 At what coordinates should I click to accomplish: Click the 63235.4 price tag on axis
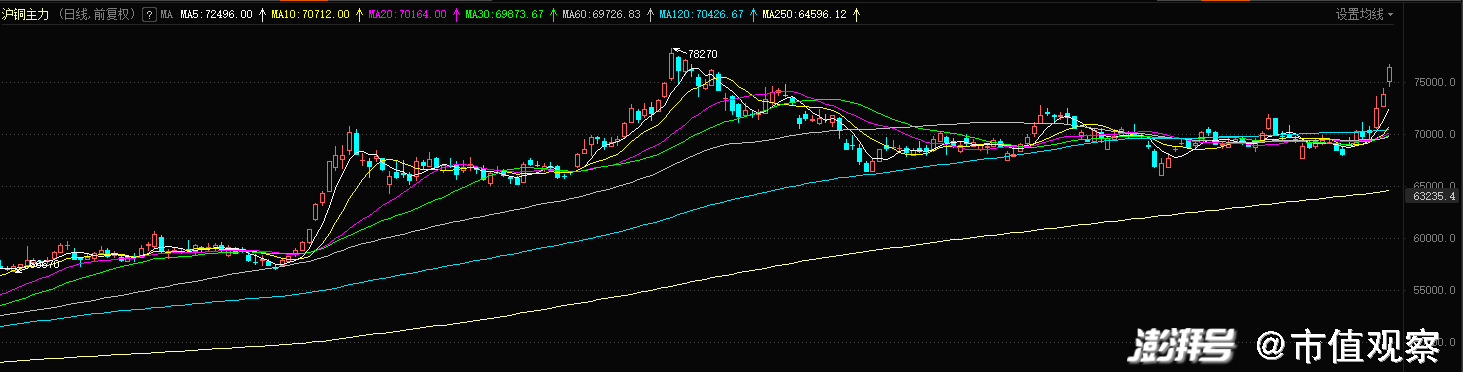click(1433, 197)
